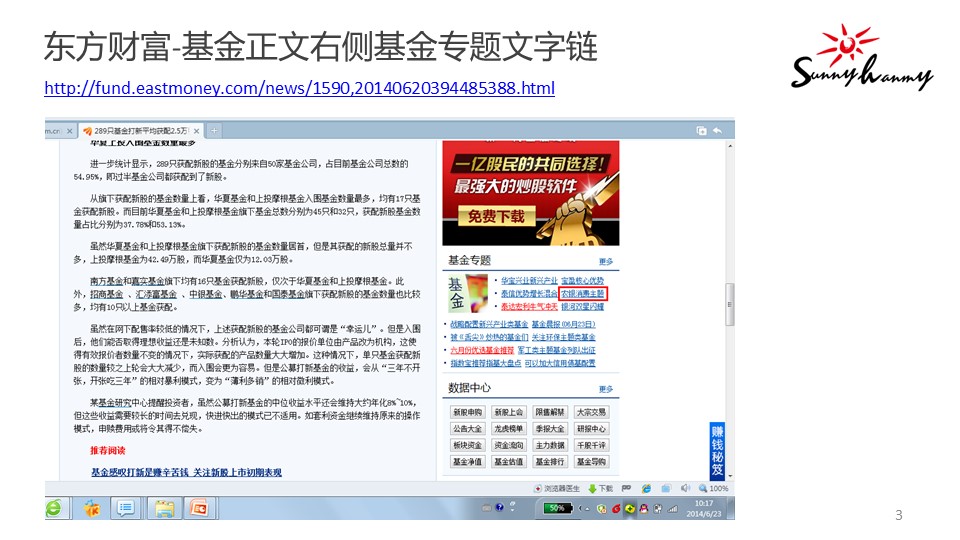Open 战略配置新兴产业类基金 link

(x=489, y=324)
